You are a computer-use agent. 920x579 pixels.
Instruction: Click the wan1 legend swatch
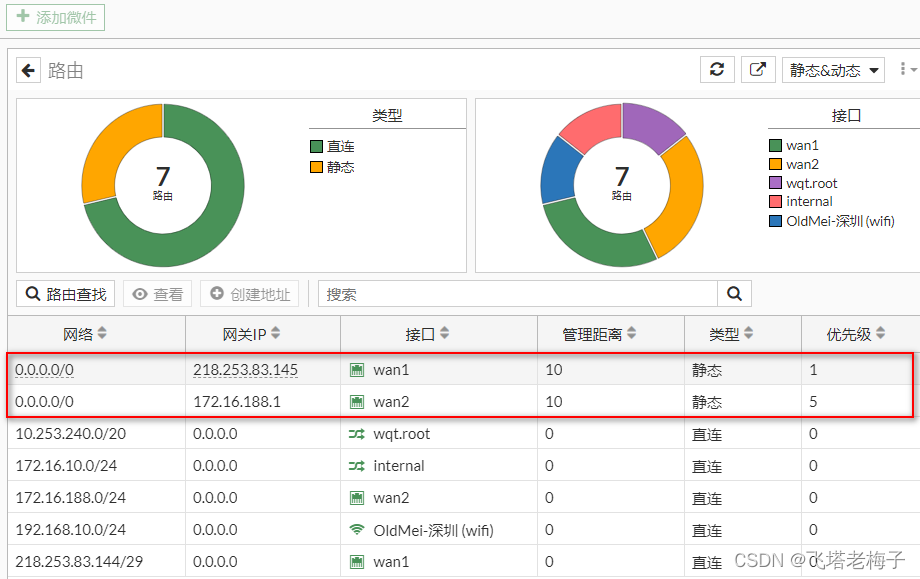[x=775, y=145]
